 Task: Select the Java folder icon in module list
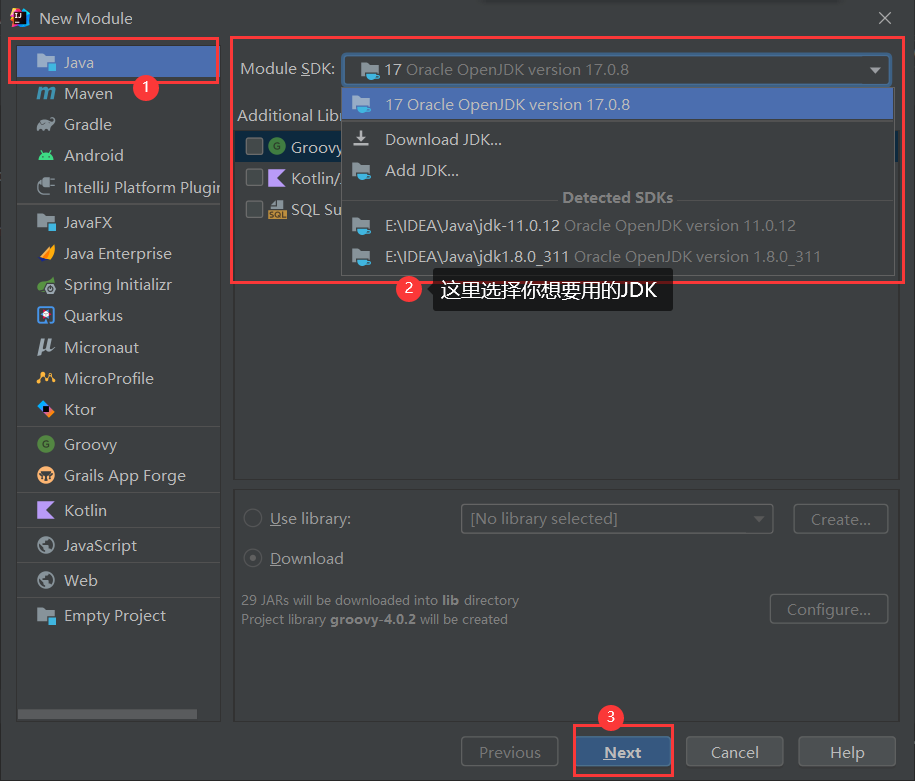[46, 61]
